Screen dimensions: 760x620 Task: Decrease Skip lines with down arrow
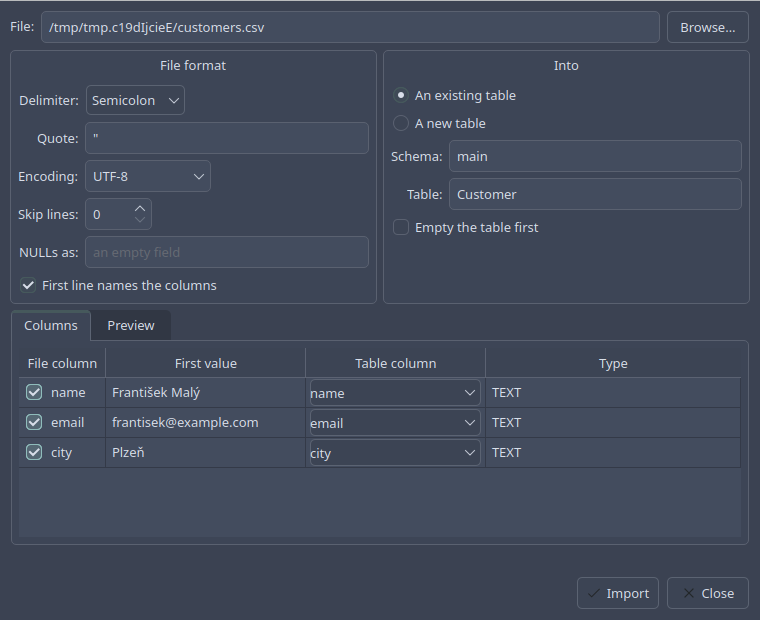click(140, 220)
